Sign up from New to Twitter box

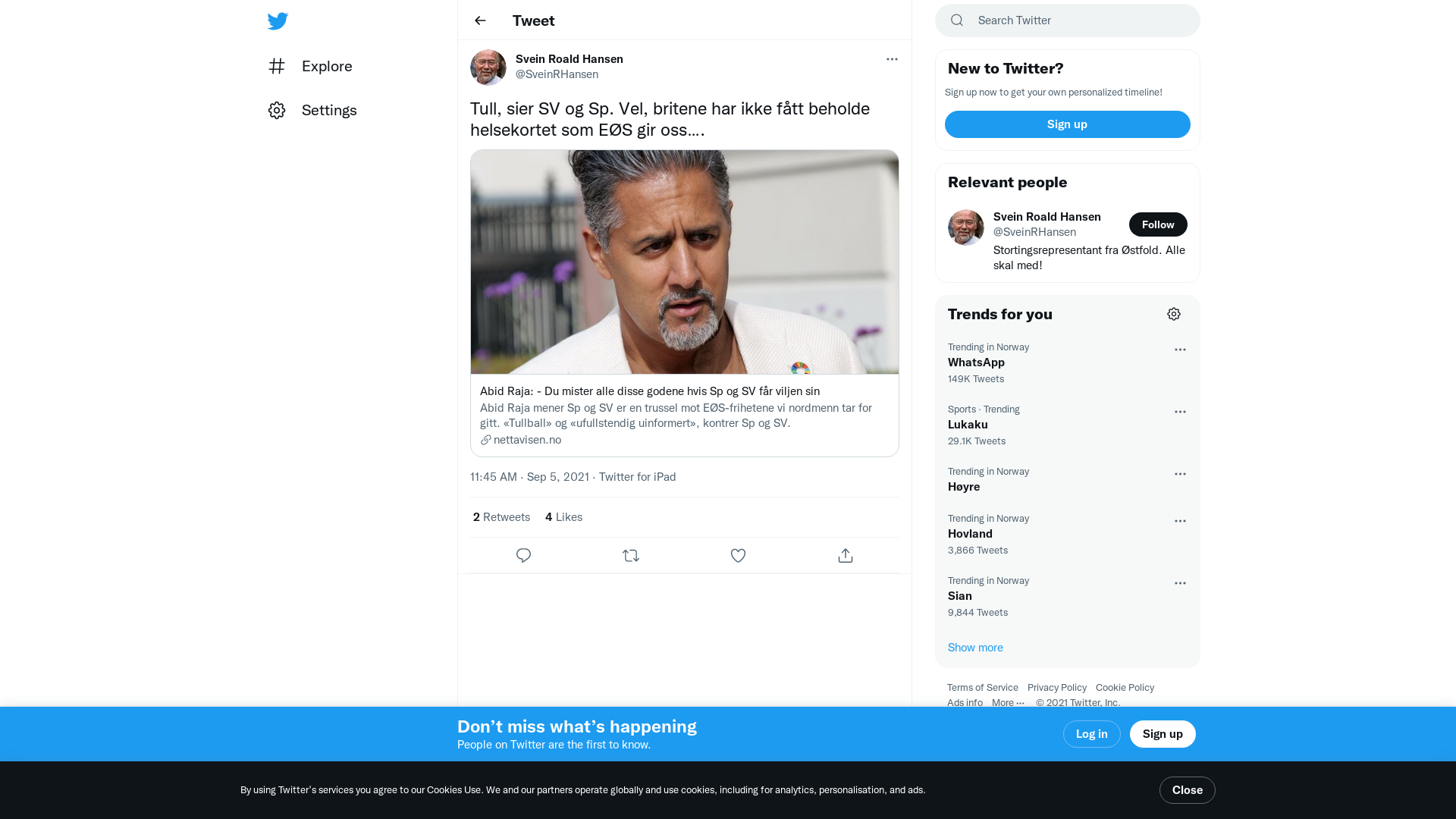tap(1067, 124)
